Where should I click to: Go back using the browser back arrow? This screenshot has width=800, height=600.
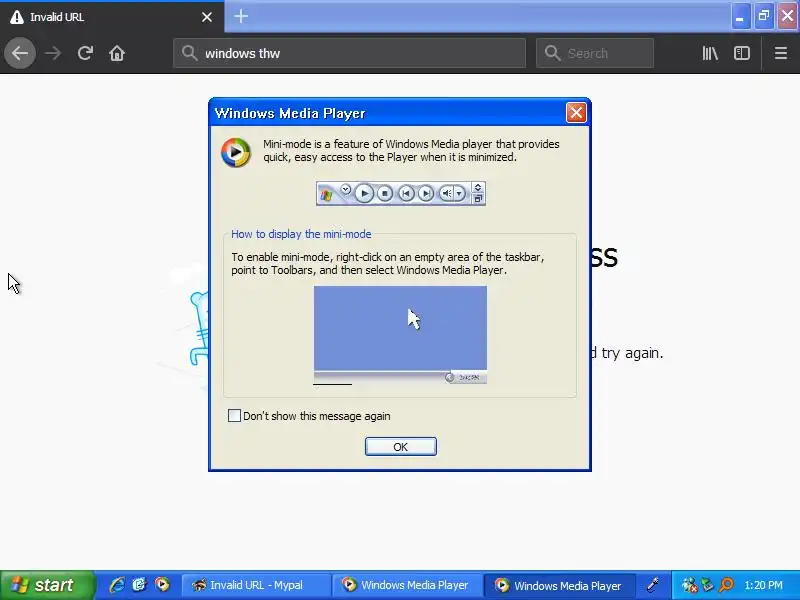pyautogui.click(x=20, y=53)
